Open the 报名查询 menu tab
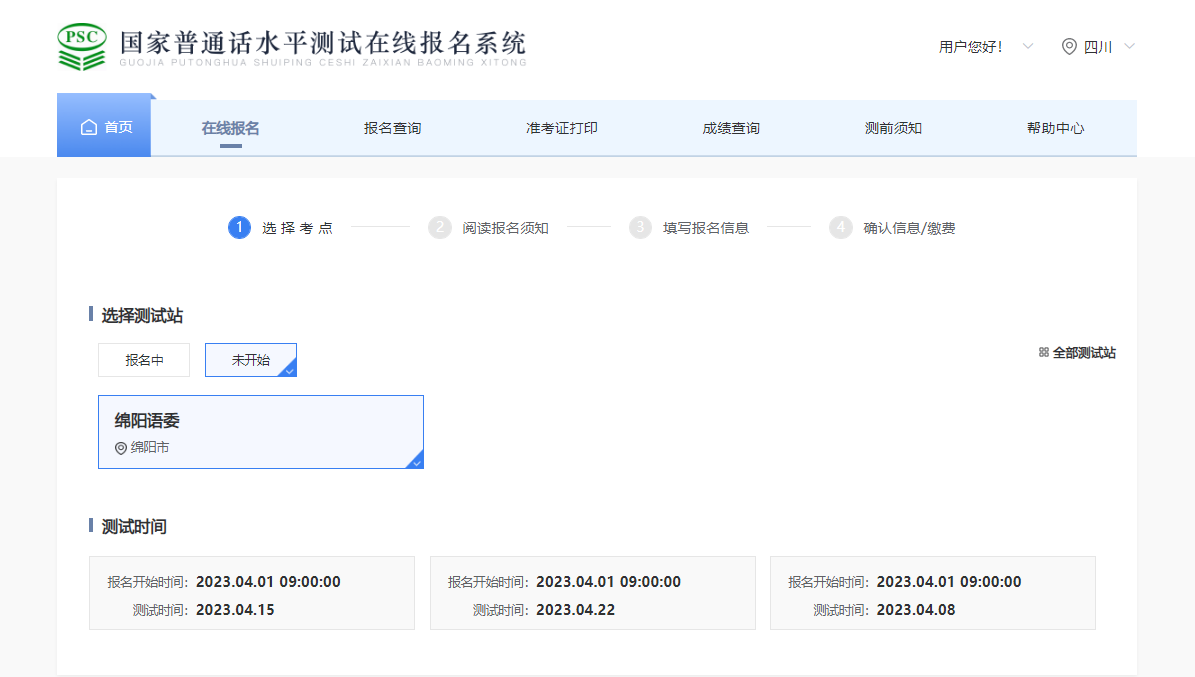1195x677 pixels. pos(392,128)
